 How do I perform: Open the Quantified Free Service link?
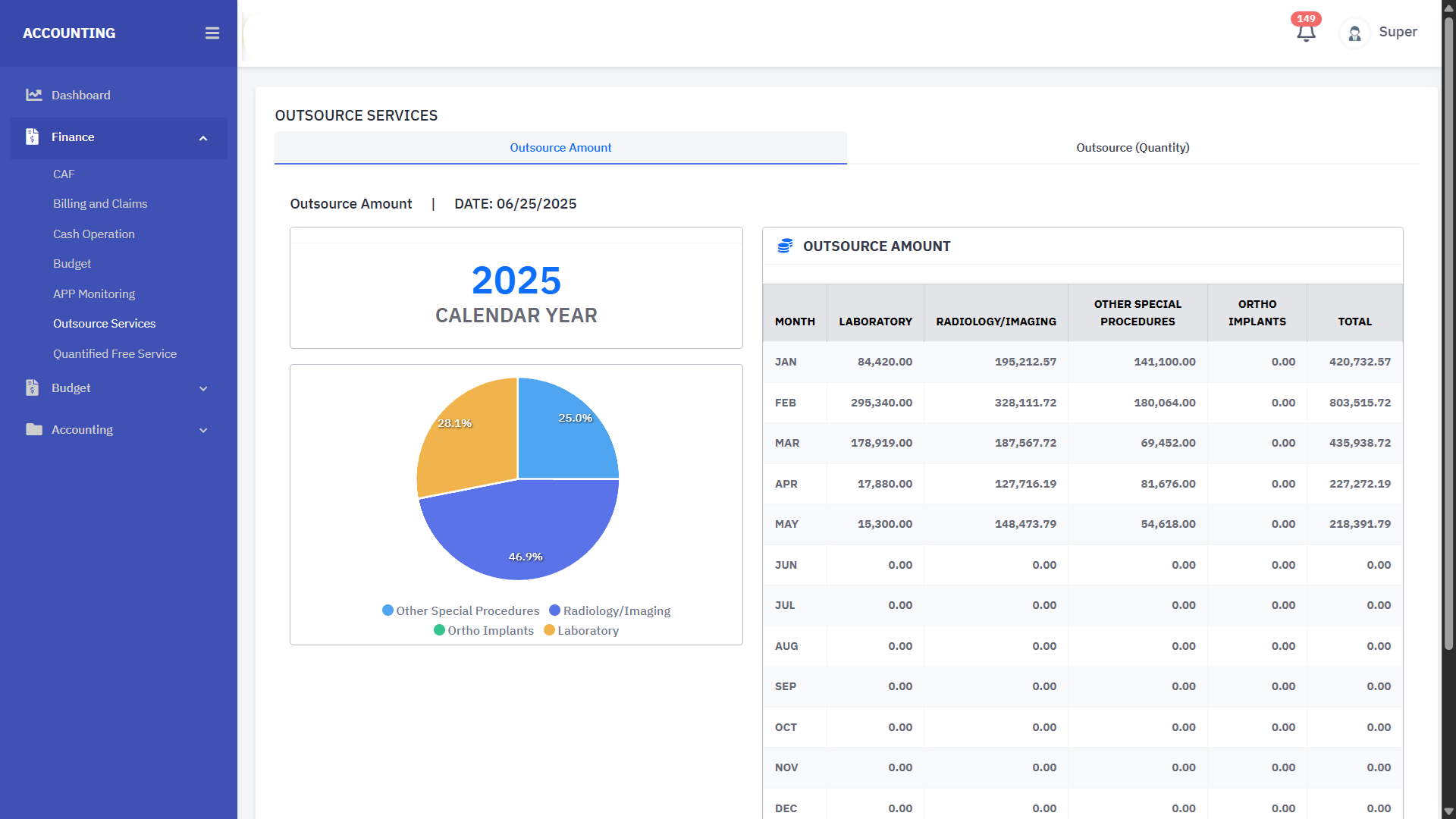115,354
